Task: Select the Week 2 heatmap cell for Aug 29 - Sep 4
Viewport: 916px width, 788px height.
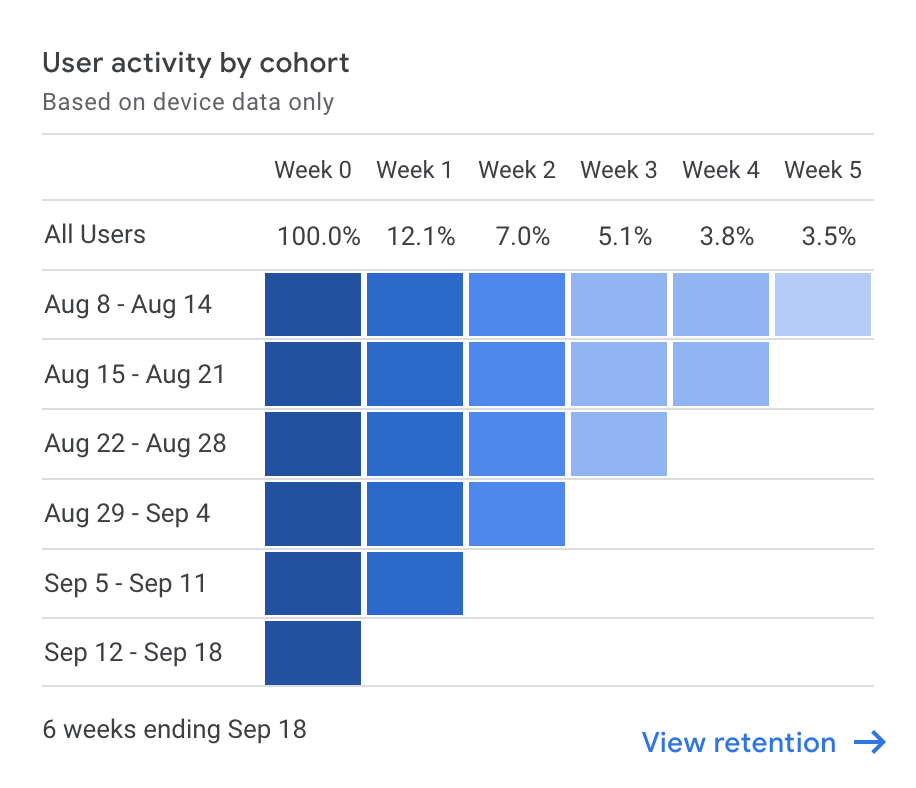Action: point(516,513)
